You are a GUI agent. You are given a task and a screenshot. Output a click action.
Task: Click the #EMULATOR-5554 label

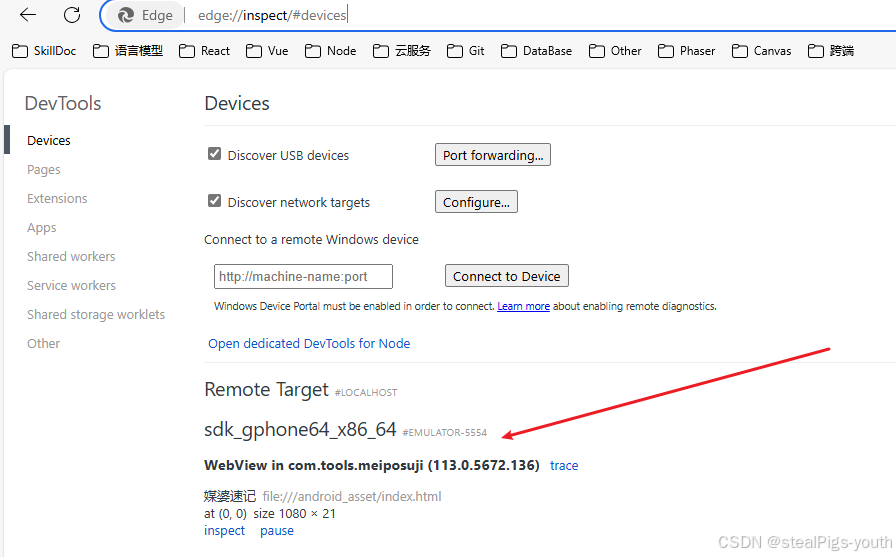click(x=445, y=433)
